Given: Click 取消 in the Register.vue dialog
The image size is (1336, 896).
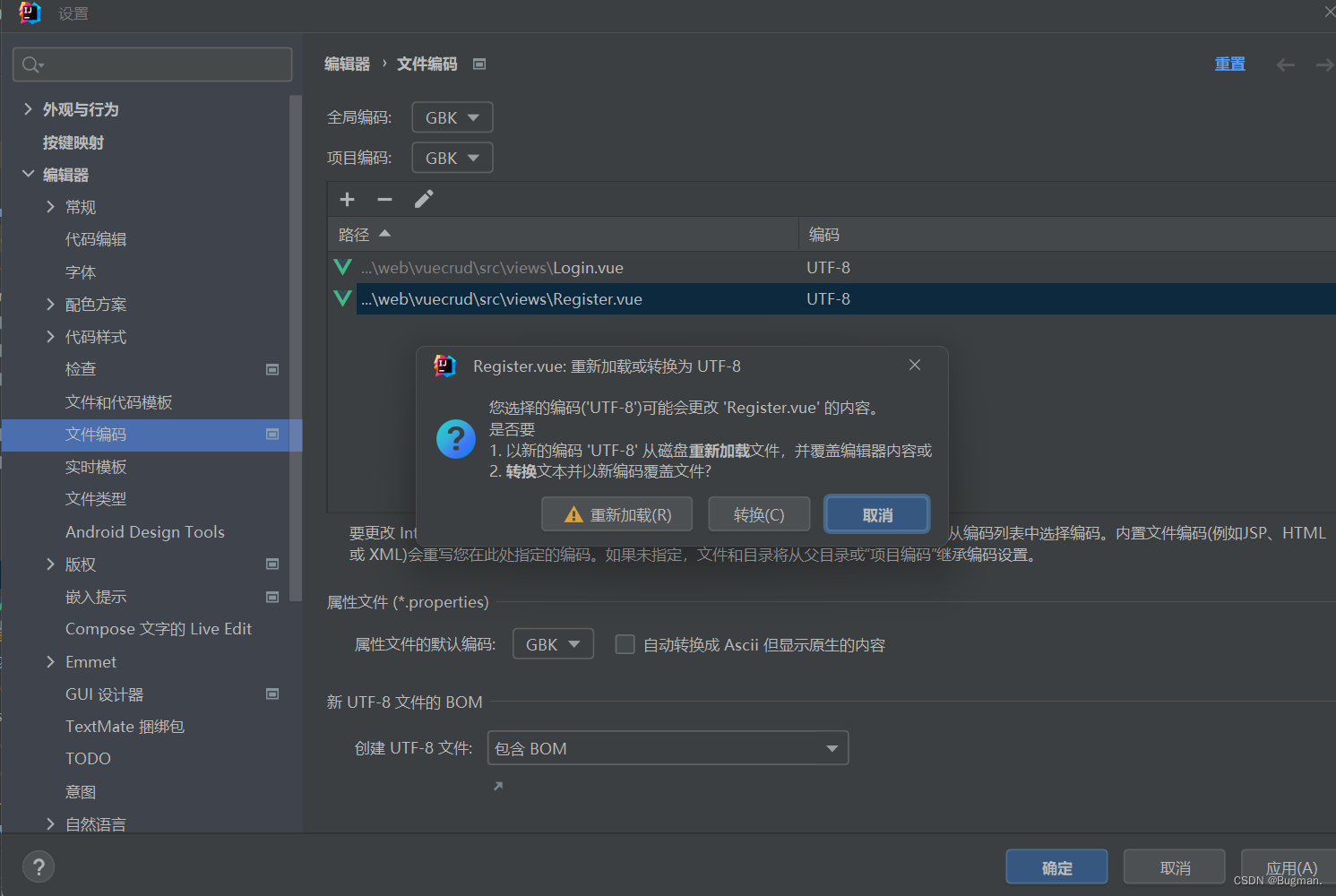Looking at the screenshot, I should tap(877, 515).
